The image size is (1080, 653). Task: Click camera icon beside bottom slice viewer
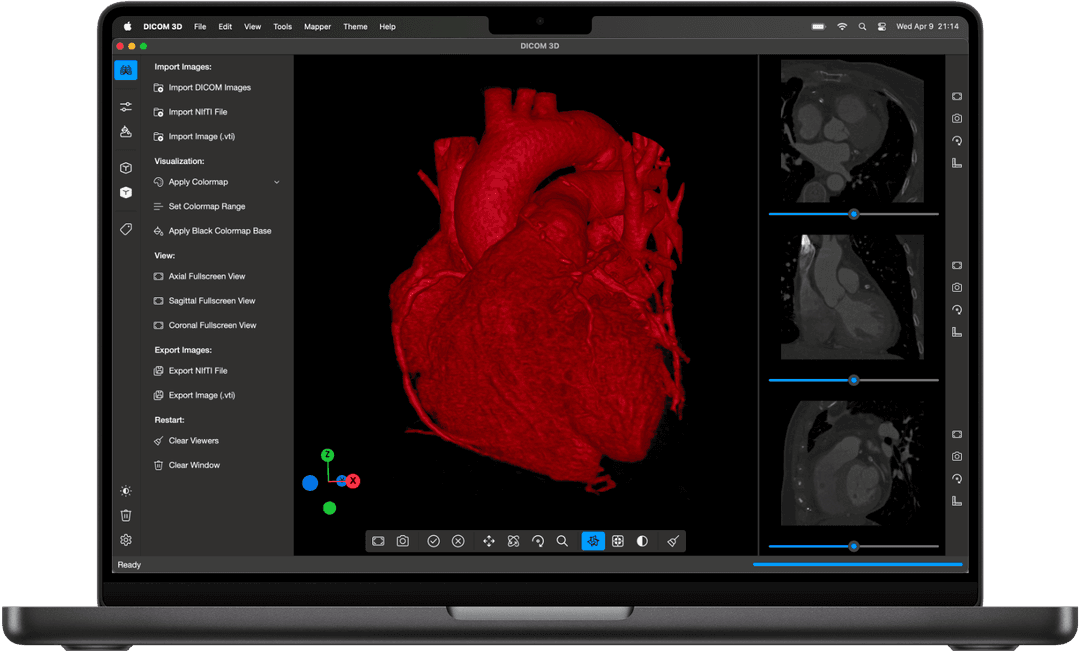(957, 457)
